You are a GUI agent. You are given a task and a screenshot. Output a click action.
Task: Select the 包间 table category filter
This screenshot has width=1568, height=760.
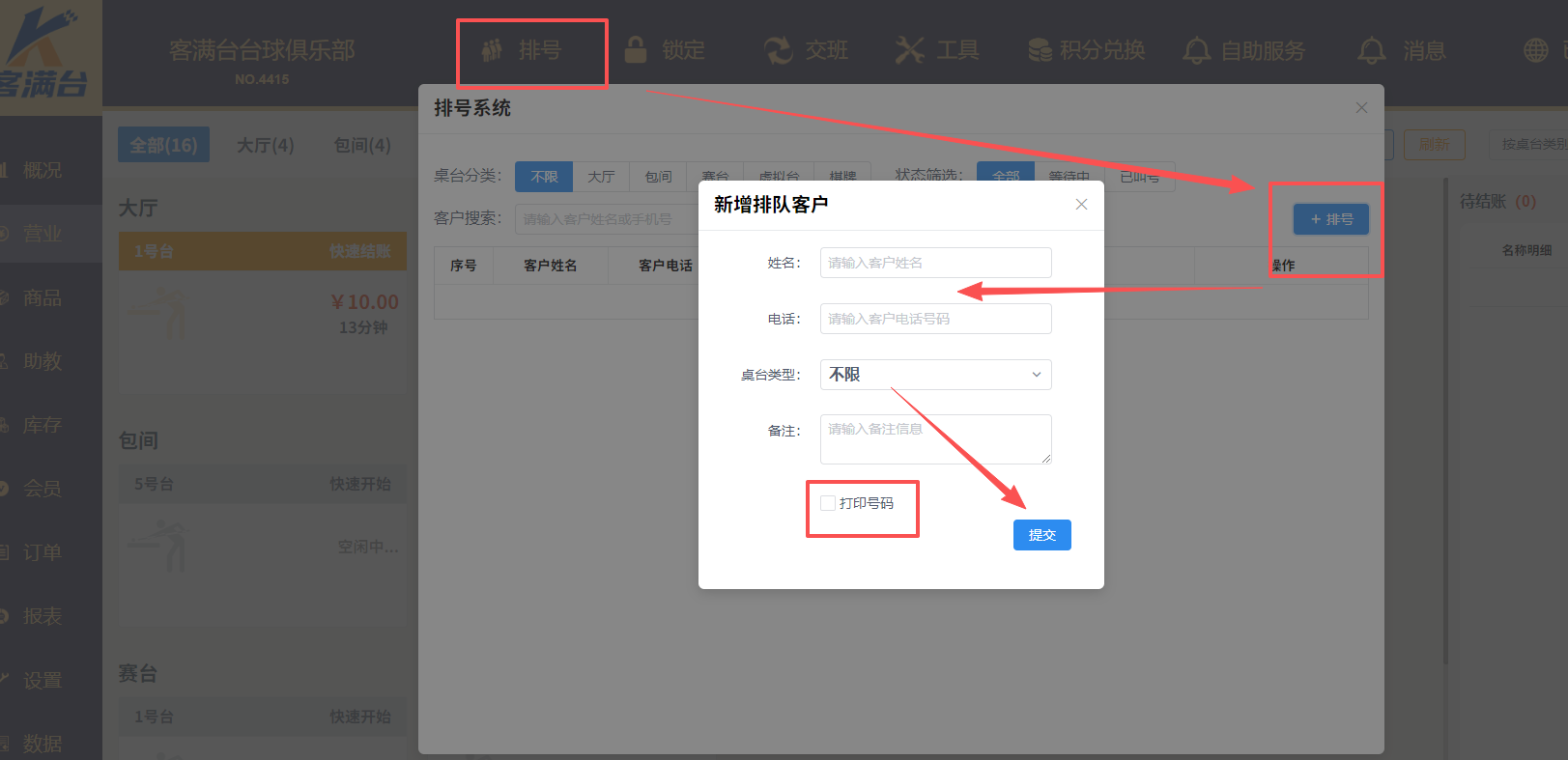click(658, 177)
